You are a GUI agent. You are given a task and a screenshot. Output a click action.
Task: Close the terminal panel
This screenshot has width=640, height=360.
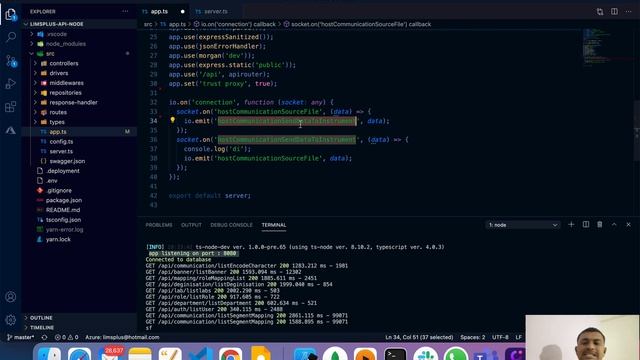[629, 224]
